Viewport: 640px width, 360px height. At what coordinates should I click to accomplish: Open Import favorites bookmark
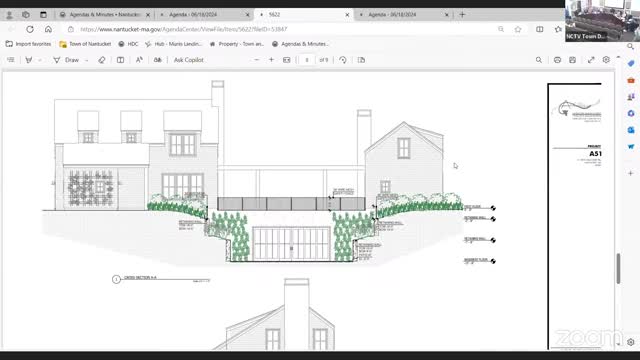(29, 44)
